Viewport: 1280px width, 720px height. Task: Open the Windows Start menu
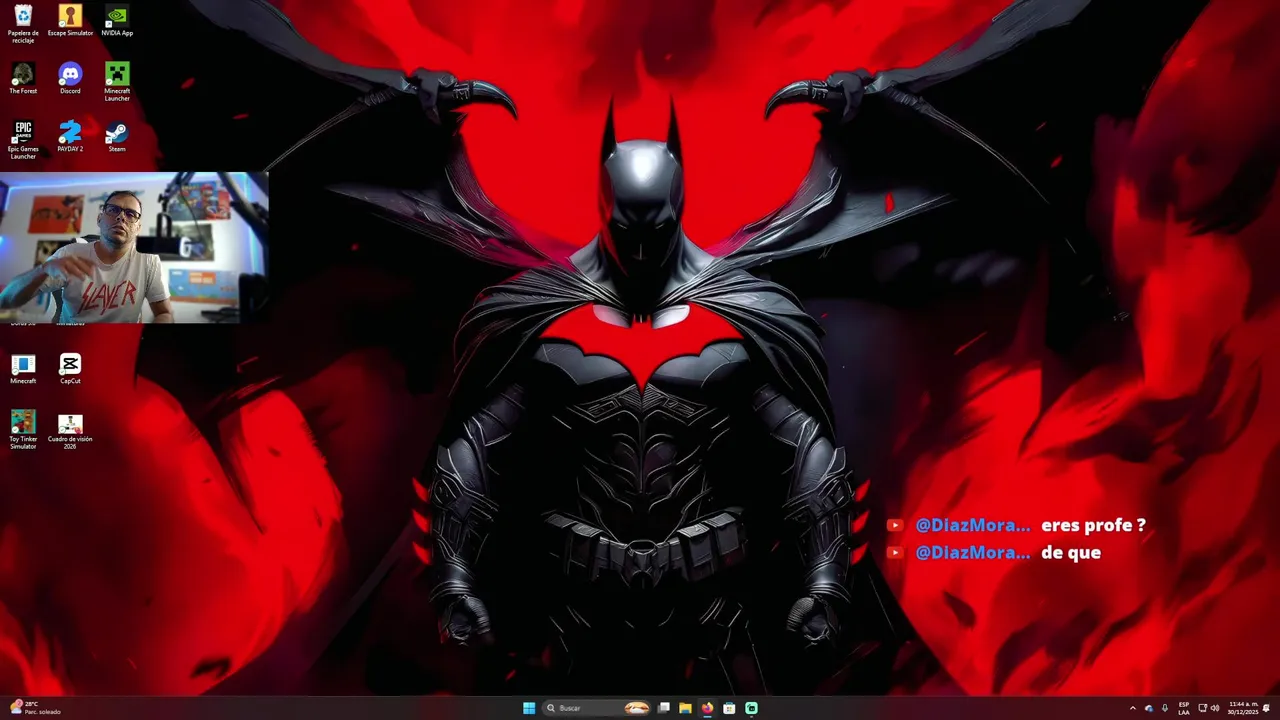pyautogui.click(x=529, y=708)
